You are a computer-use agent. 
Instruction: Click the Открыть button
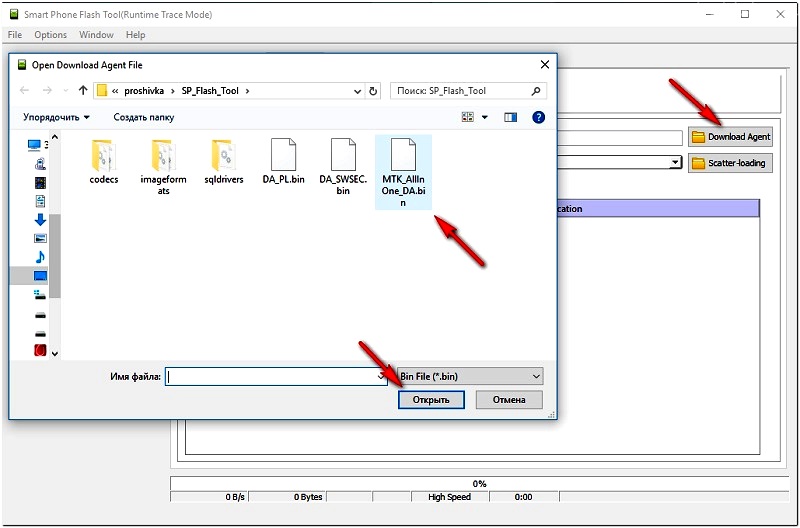pyautogui.click(x=431, y=400)
